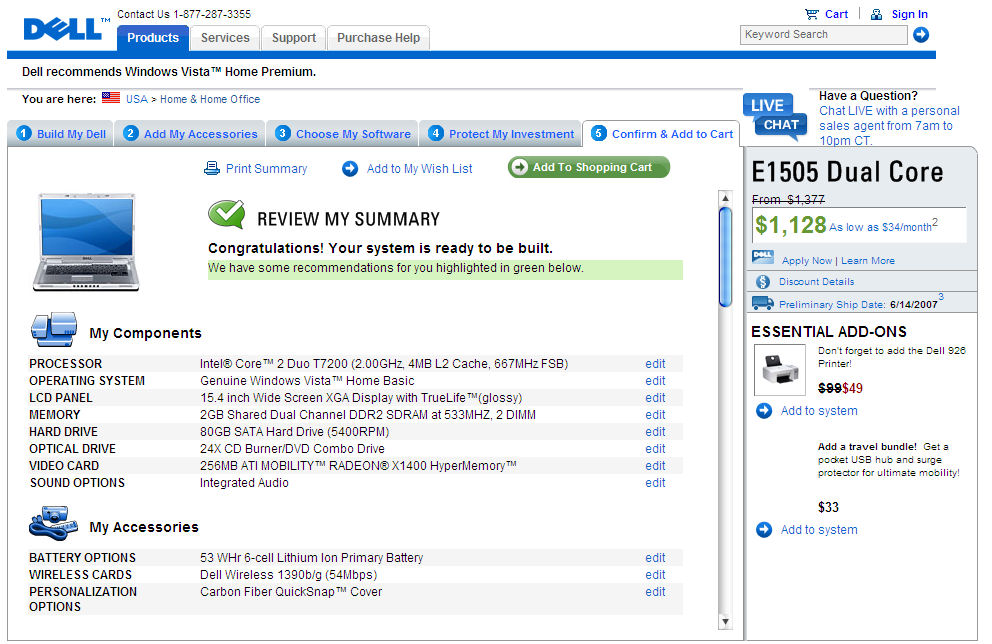The width and height of the screenshot is (992, 644).
Task: Edit the PROCESSOR component
Action: pyautogui.click(x=655, y=364)
